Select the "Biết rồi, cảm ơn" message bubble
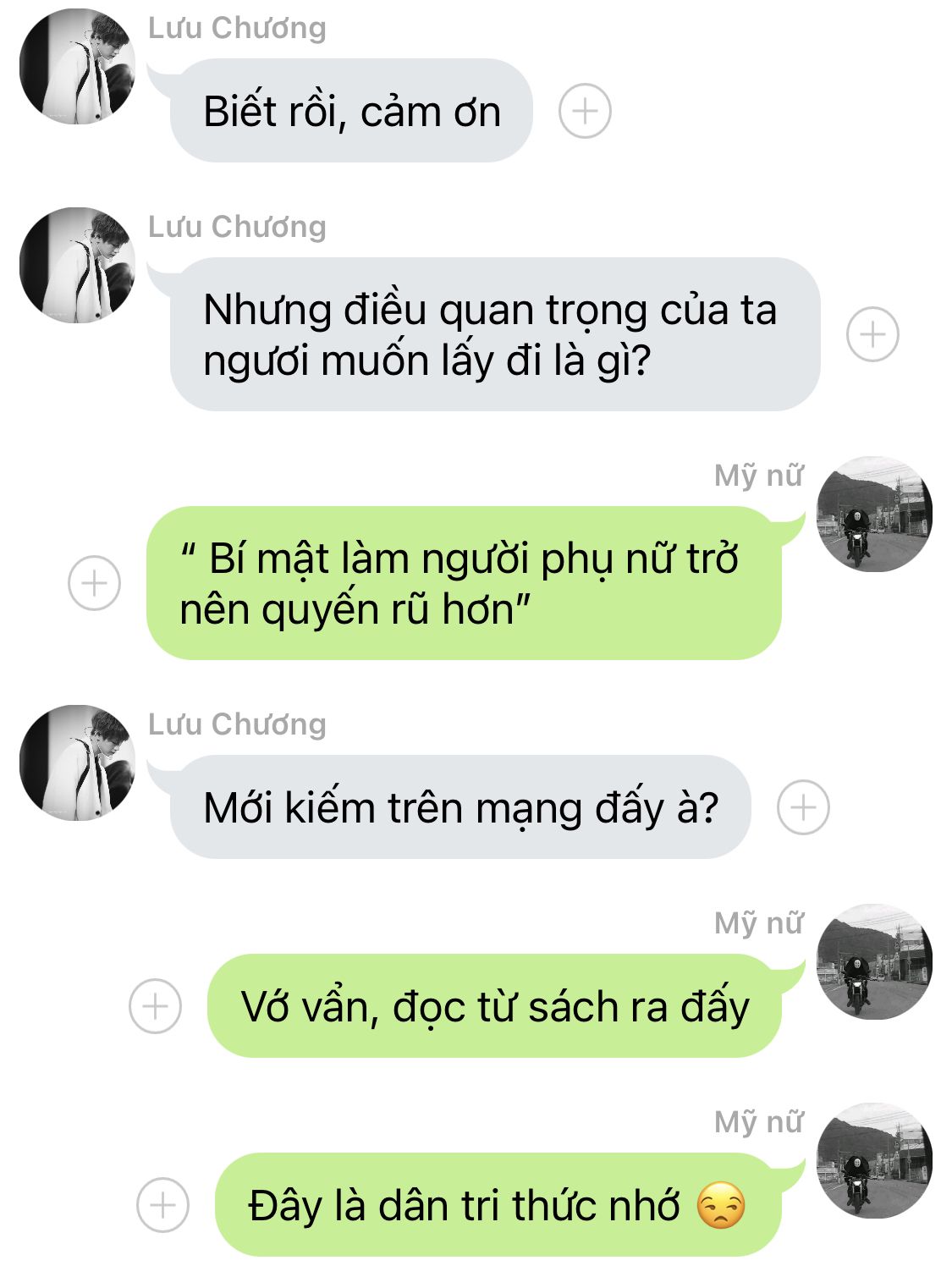Image resolution: width=952 pixels, height=1277 pixels. (x=350, y=111)
